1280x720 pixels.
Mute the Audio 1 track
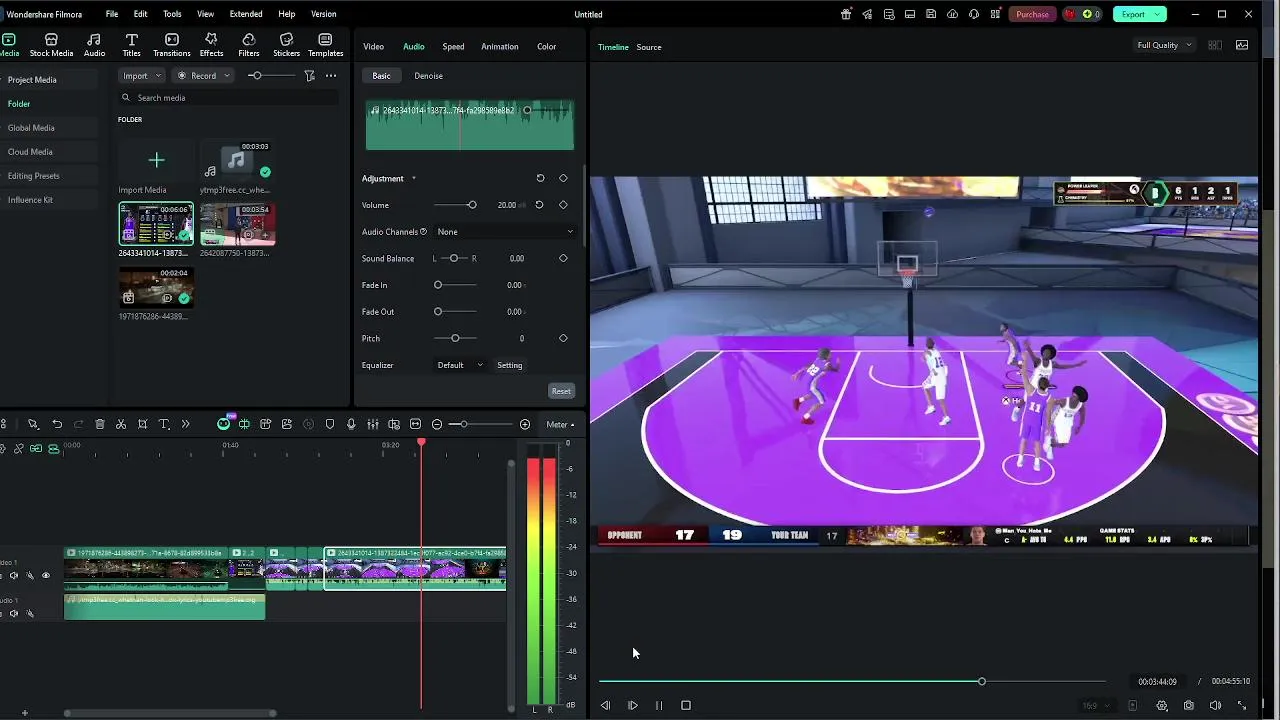[14, 613]
